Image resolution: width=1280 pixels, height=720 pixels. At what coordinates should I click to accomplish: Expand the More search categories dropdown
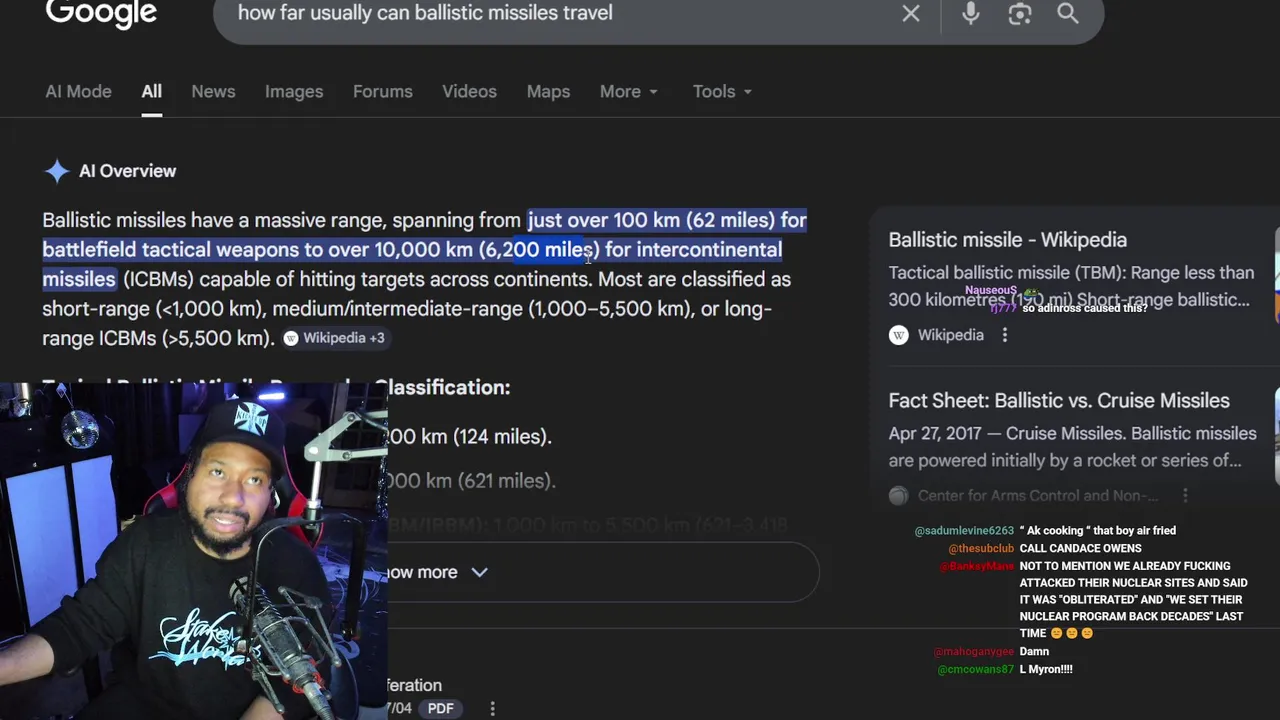629,91
